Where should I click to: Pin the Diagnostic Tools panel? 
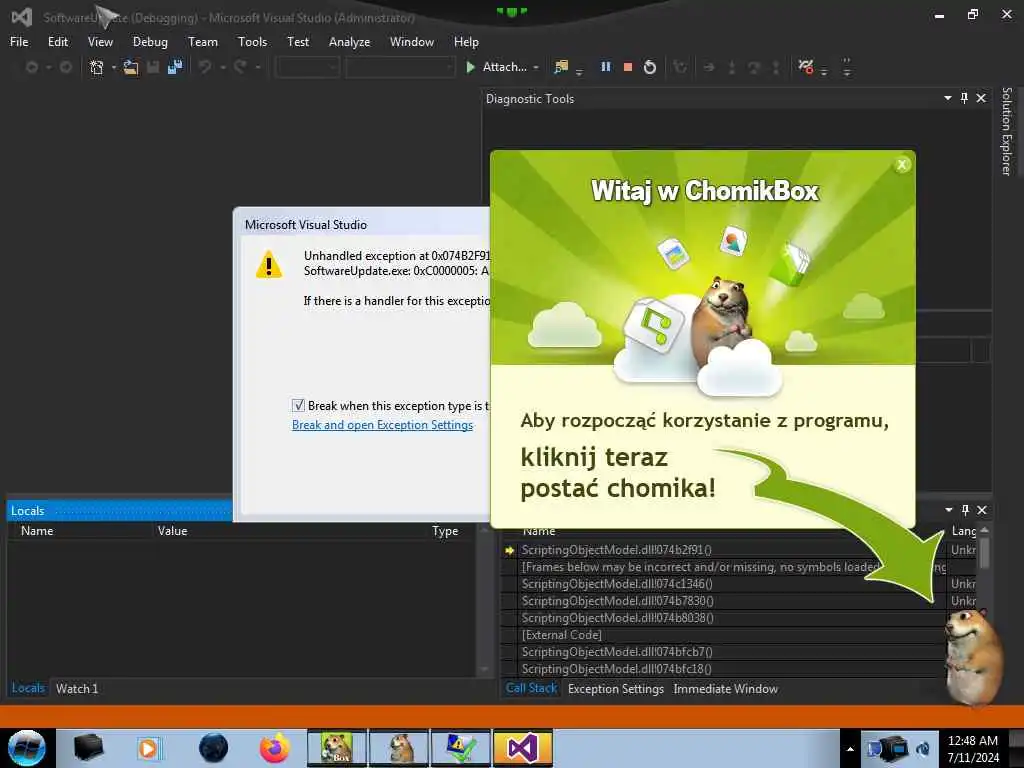(964, 98)
